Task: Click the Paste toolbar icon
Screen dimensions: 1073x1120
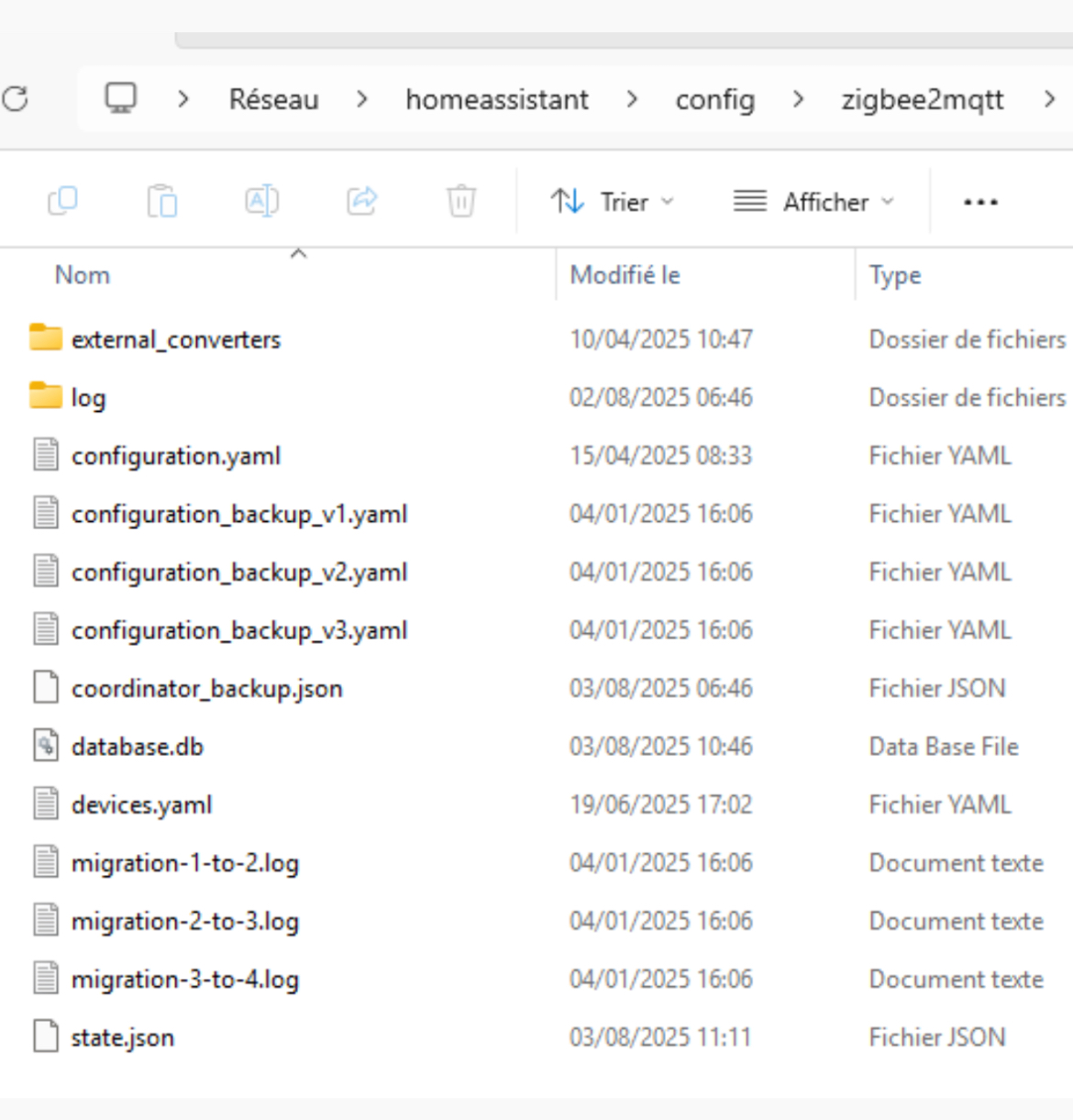Action: click(162, 201)
